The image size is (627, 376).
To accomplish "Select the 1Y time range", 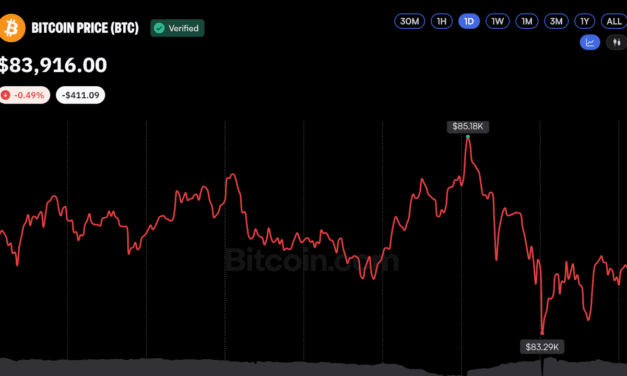I will tap(585, 21).
